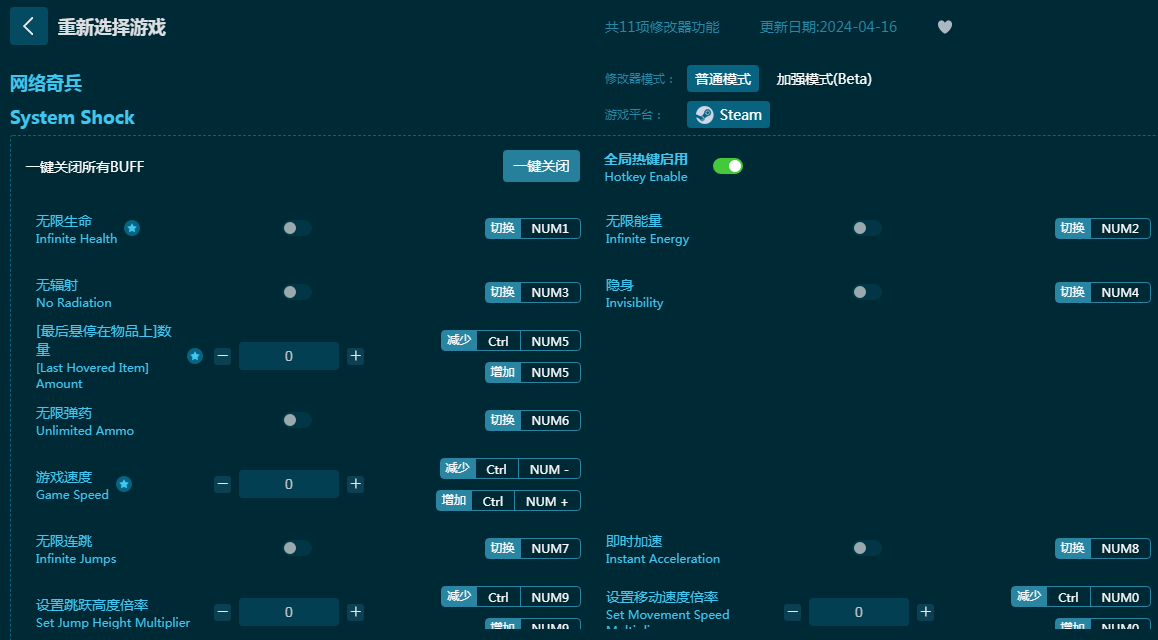1158x640 pixels.
Task: Click the Ctrl NUM + increase hotkey
Action: tap(508, 500)
